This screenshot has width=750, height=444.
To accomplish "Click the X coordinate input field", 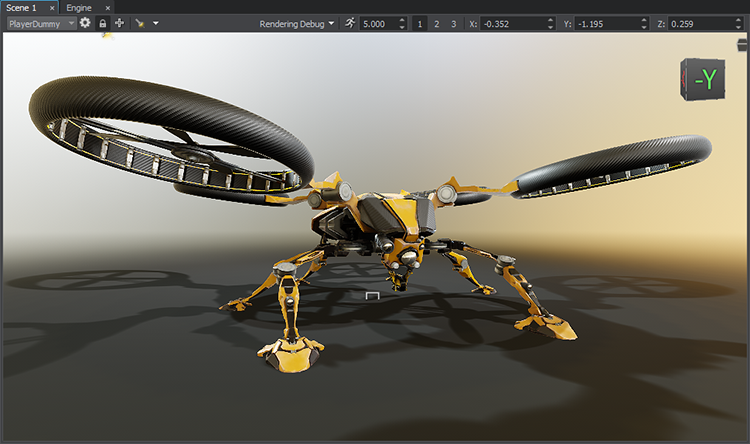I will click(510, 23).
